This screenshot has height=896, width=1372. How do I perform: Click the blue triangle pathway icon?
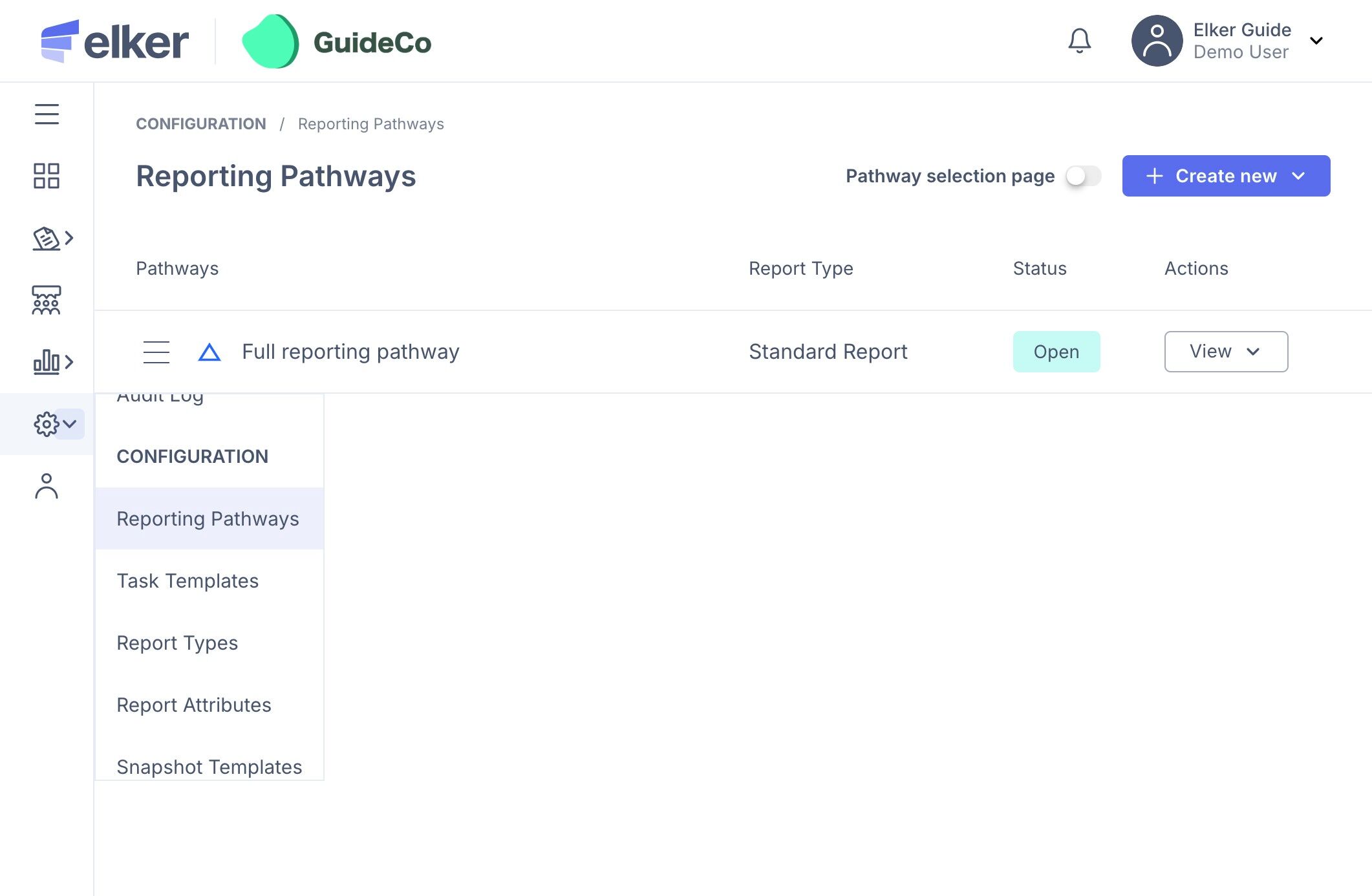(x=209, y=352)
